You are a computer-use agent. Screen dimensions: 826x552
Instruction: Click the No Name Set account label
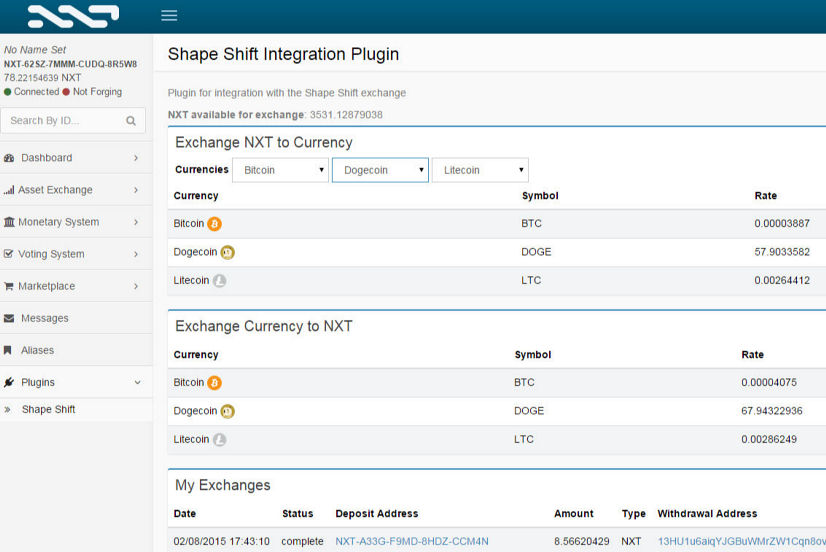35,50
